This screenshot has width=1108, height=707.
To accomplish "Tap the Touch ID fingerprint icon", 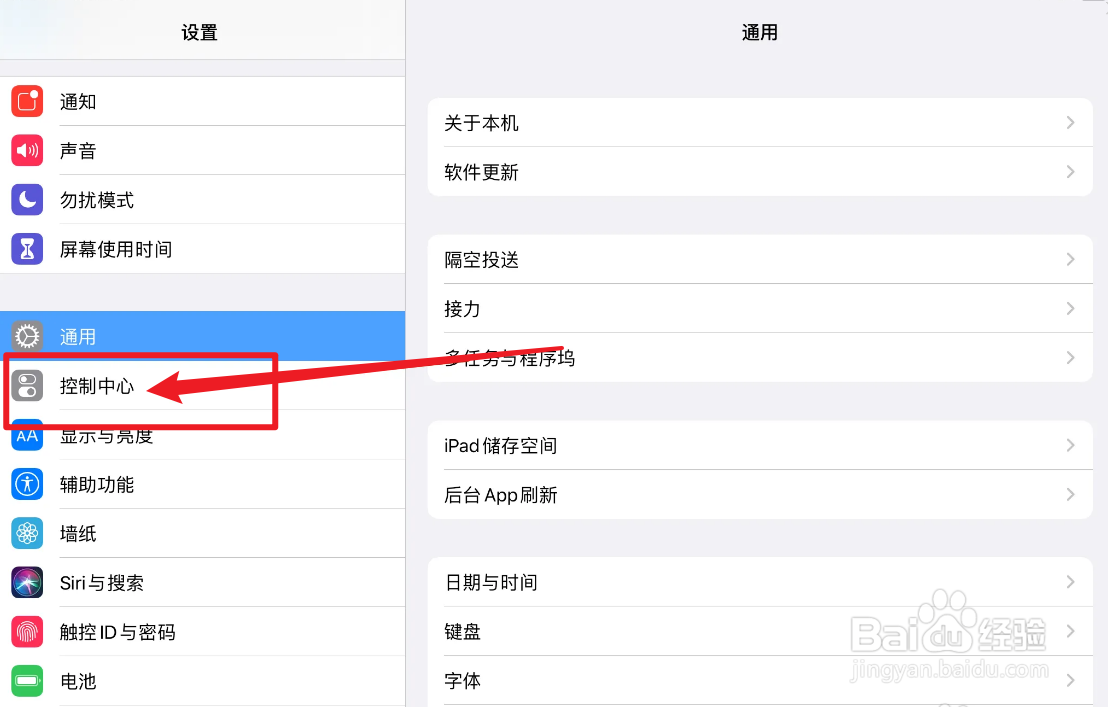I will 27,632.
